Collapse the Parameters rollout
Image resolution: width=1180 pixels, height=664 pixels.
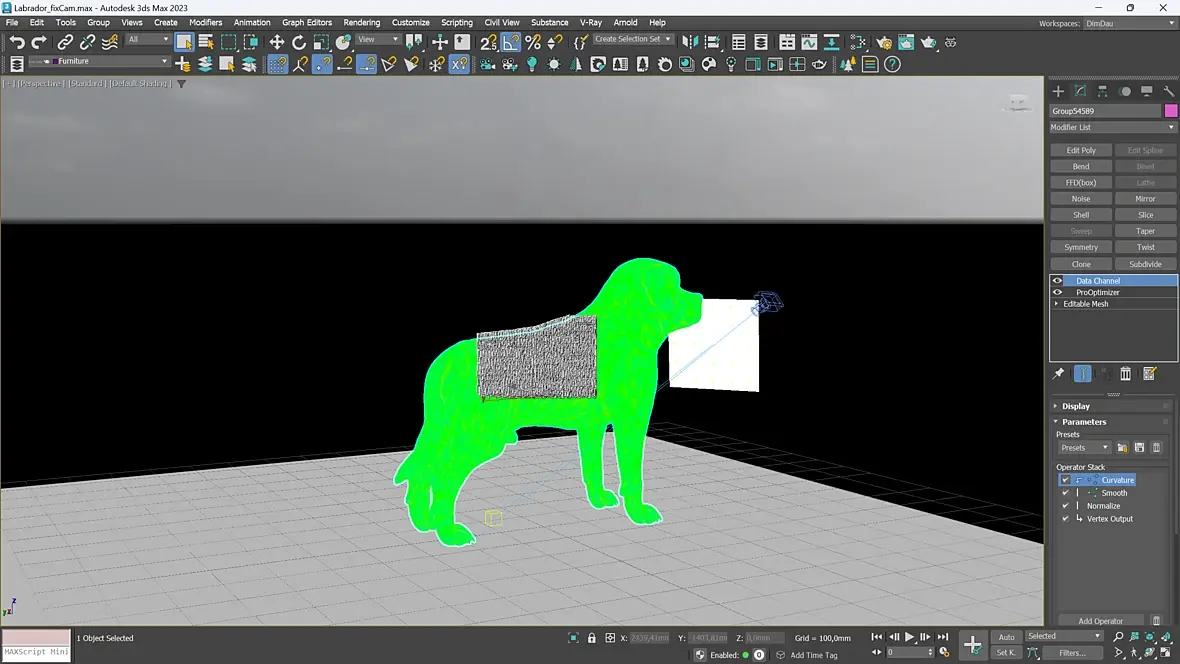(1112, 422)
